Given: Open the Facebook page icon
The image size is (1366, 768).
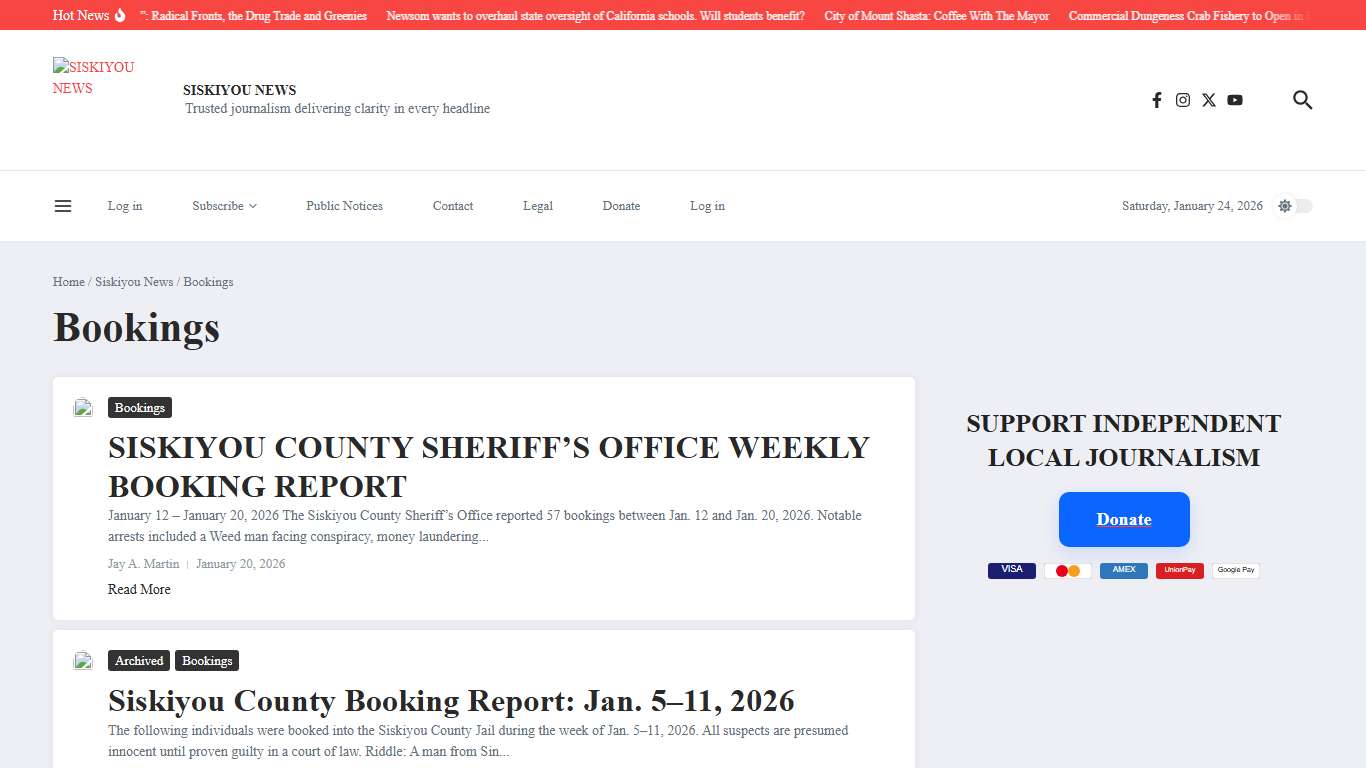Looking at the screenshot, I should click(1157, 100).
